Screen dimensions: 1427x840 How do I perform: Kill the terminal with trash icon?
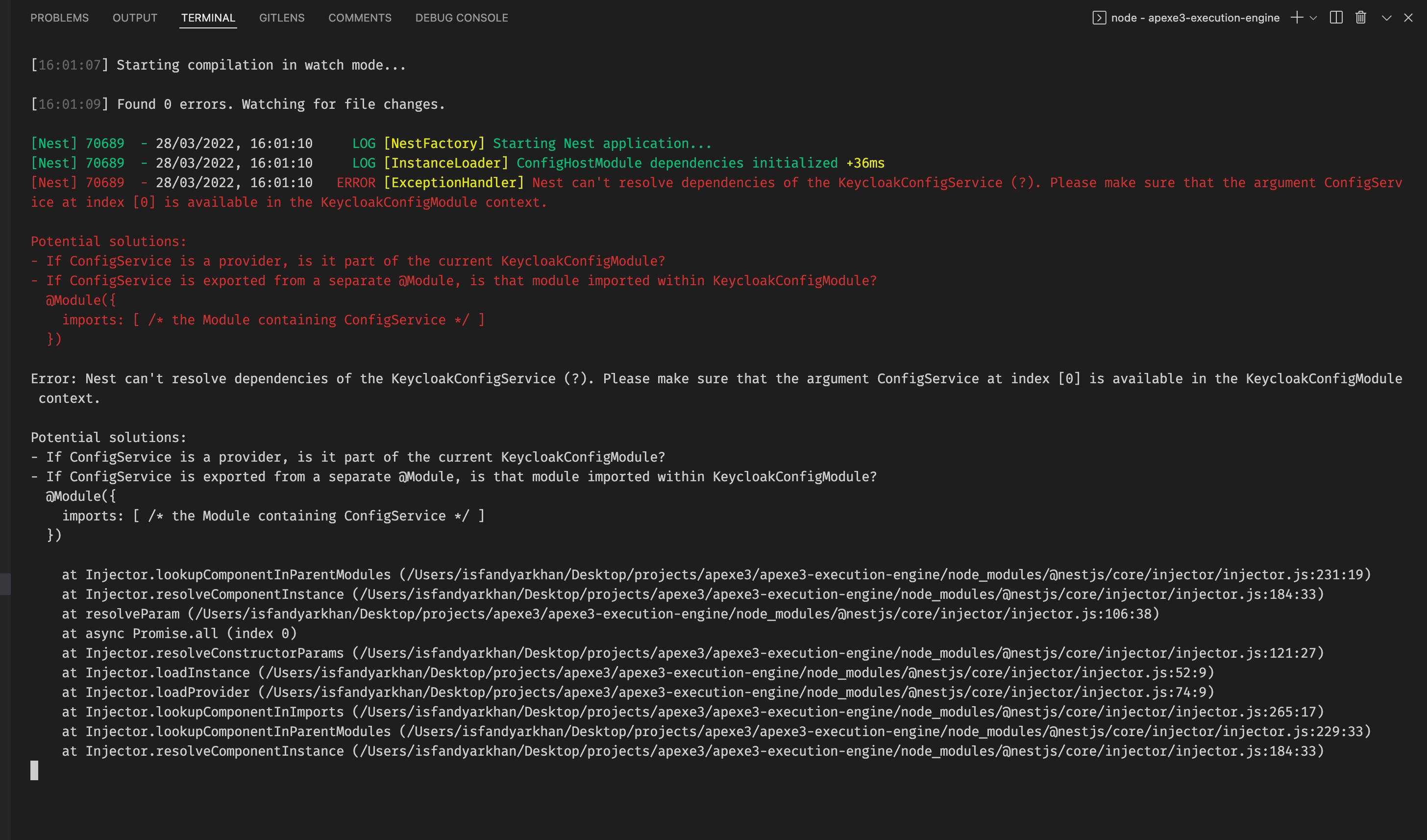(x=1361, y=18)
